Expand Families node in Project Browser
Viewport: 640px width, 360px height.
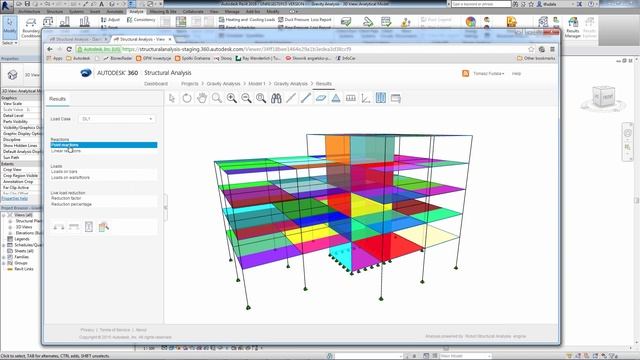click(x=4, y=257)
